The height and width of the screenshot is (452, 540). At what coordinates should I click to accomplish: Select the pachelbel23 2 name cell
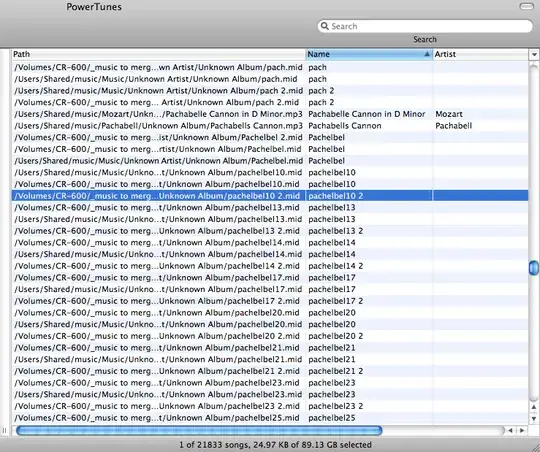pyautogui.click(x=369, y=406)
